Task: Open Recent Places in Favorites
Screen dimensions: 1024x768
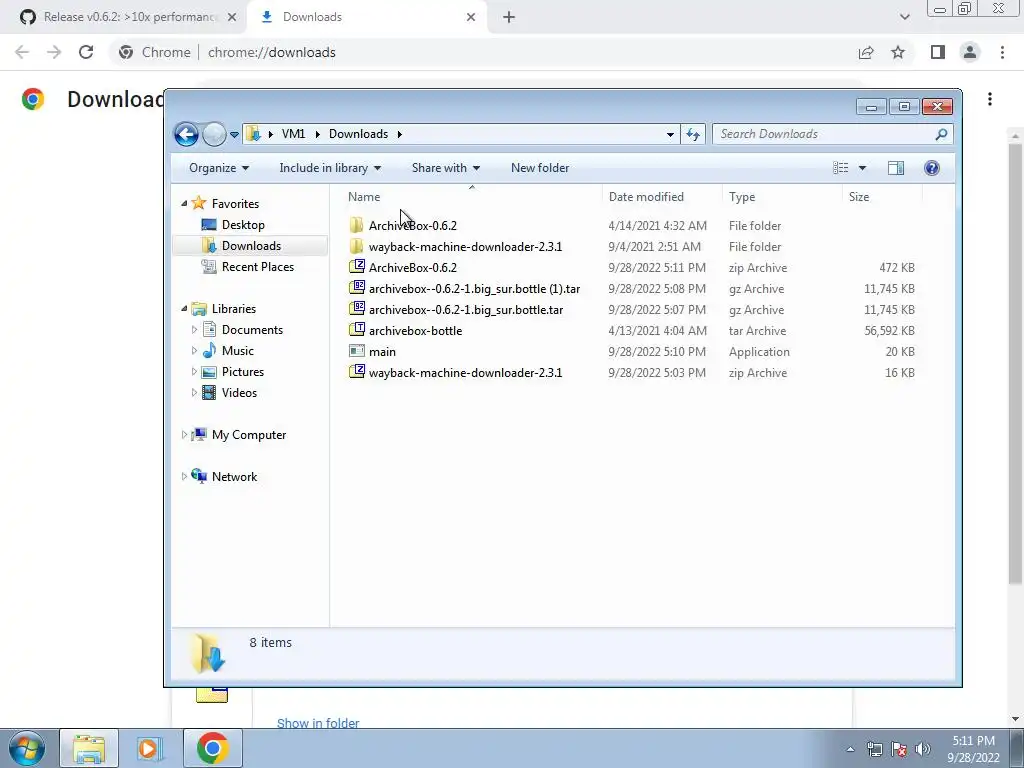Action: 257,266
